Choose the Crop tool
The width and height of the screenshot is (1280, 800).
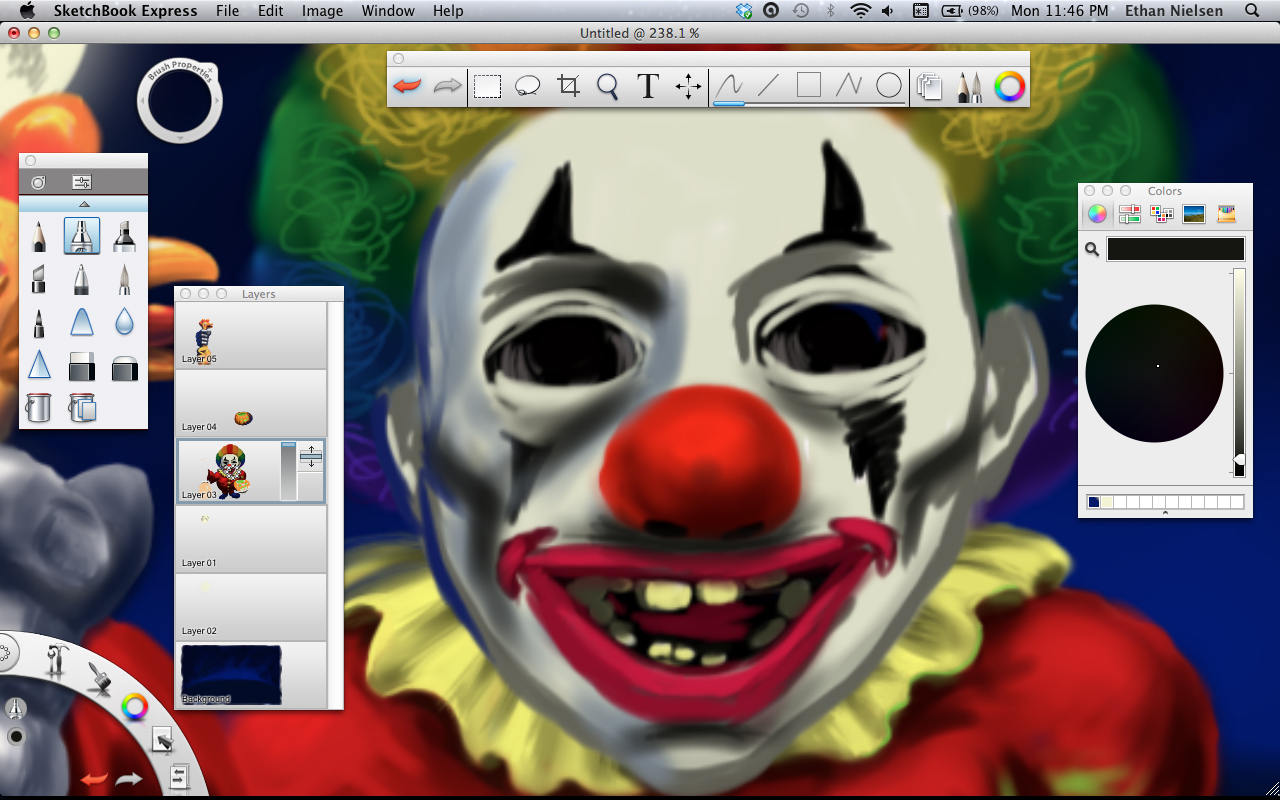[x=568, y=86]
